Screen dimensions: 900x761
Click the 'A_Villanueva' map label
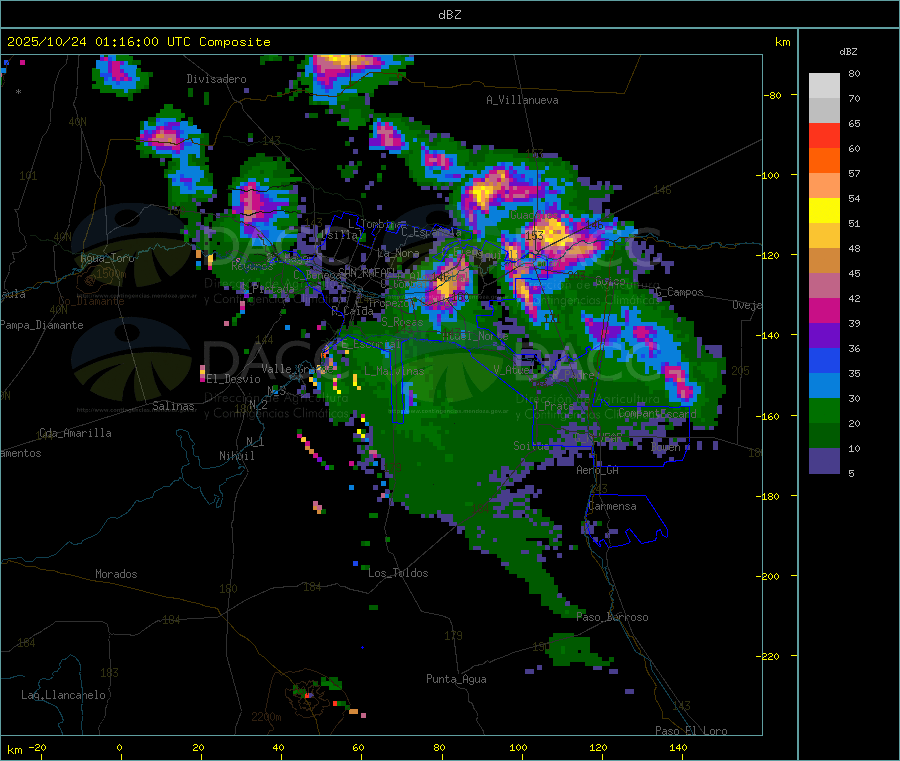522,100
